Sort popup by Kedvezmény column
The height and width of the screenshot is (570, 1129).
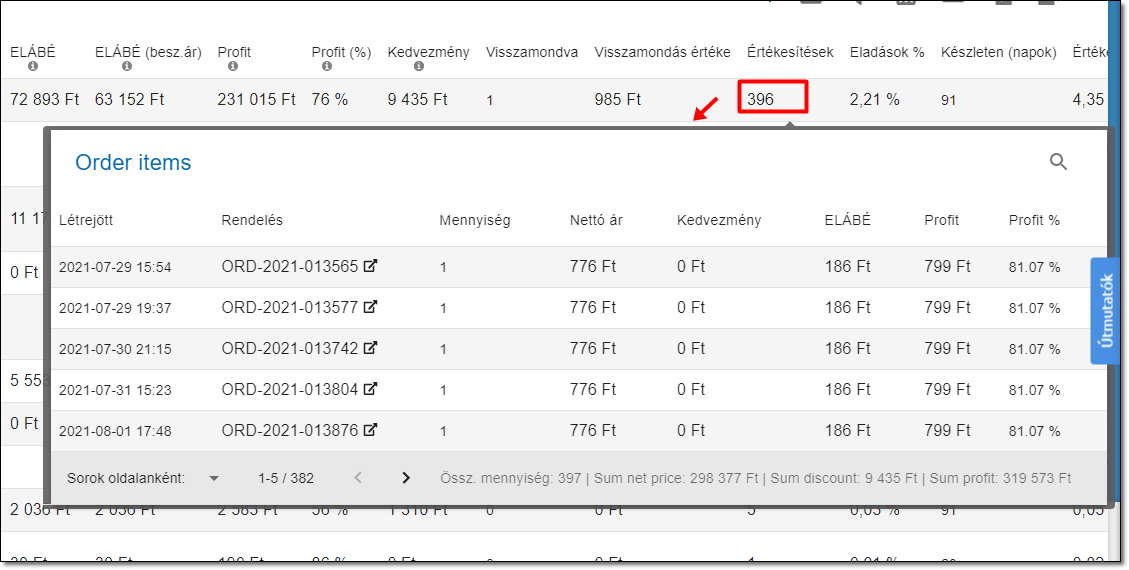point(719,220)
